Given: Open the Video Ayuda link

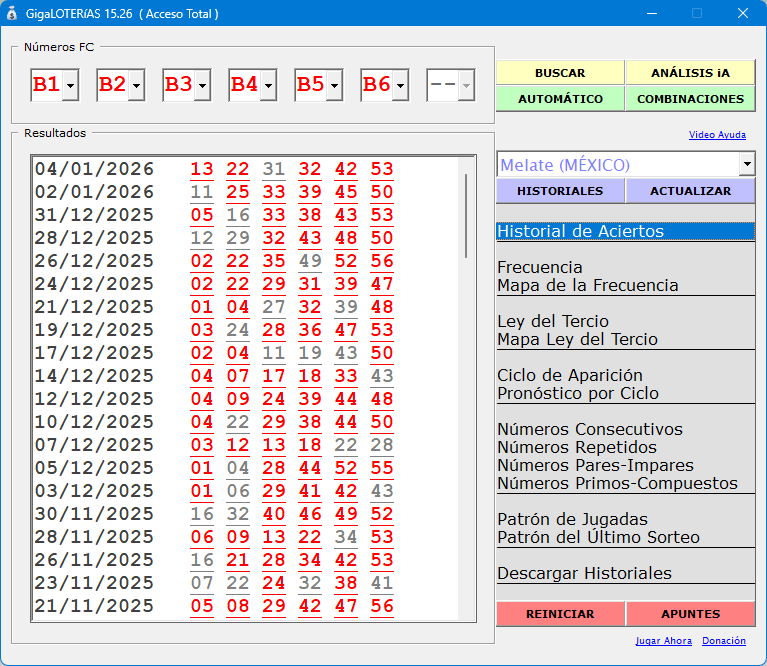Looking at the screenshot, I should click(x=717, y=134).
